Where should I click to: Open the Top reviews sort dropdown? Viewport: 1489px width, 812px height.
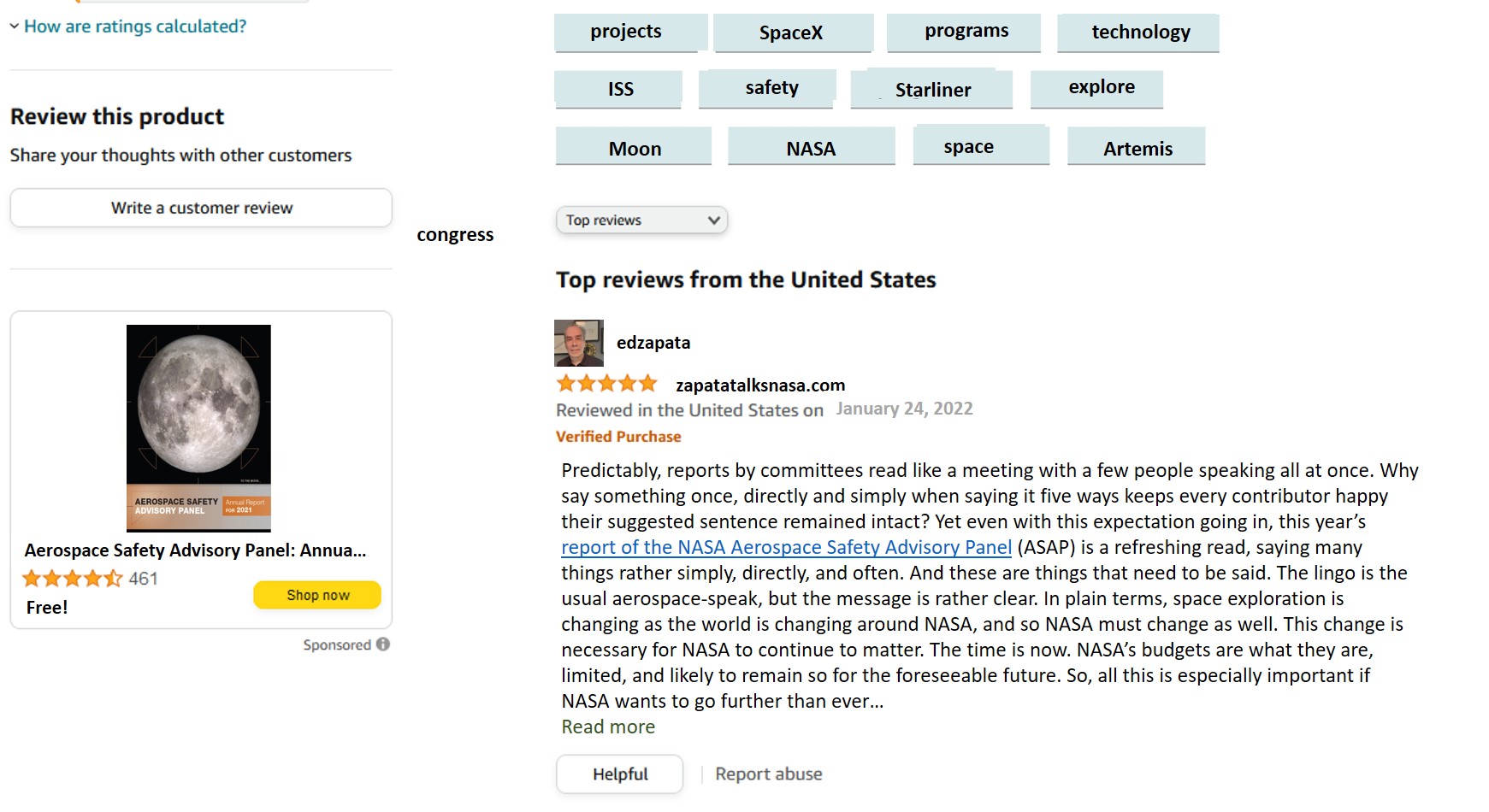(641, 221)
